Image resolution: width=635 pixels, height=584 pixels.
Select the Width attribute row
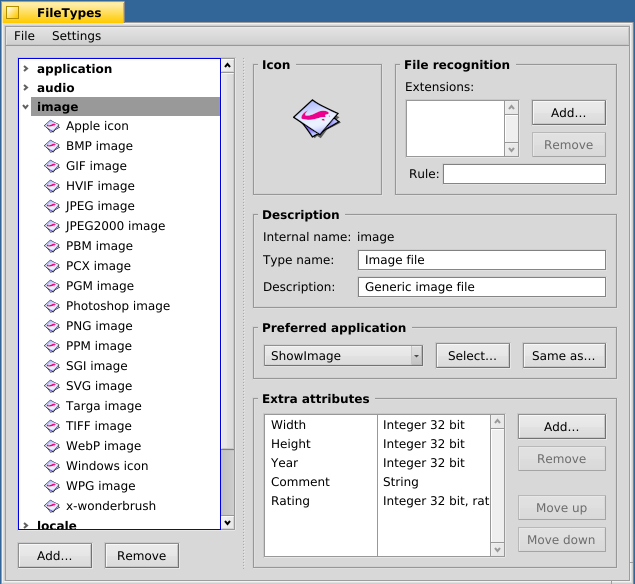point(377,425)
